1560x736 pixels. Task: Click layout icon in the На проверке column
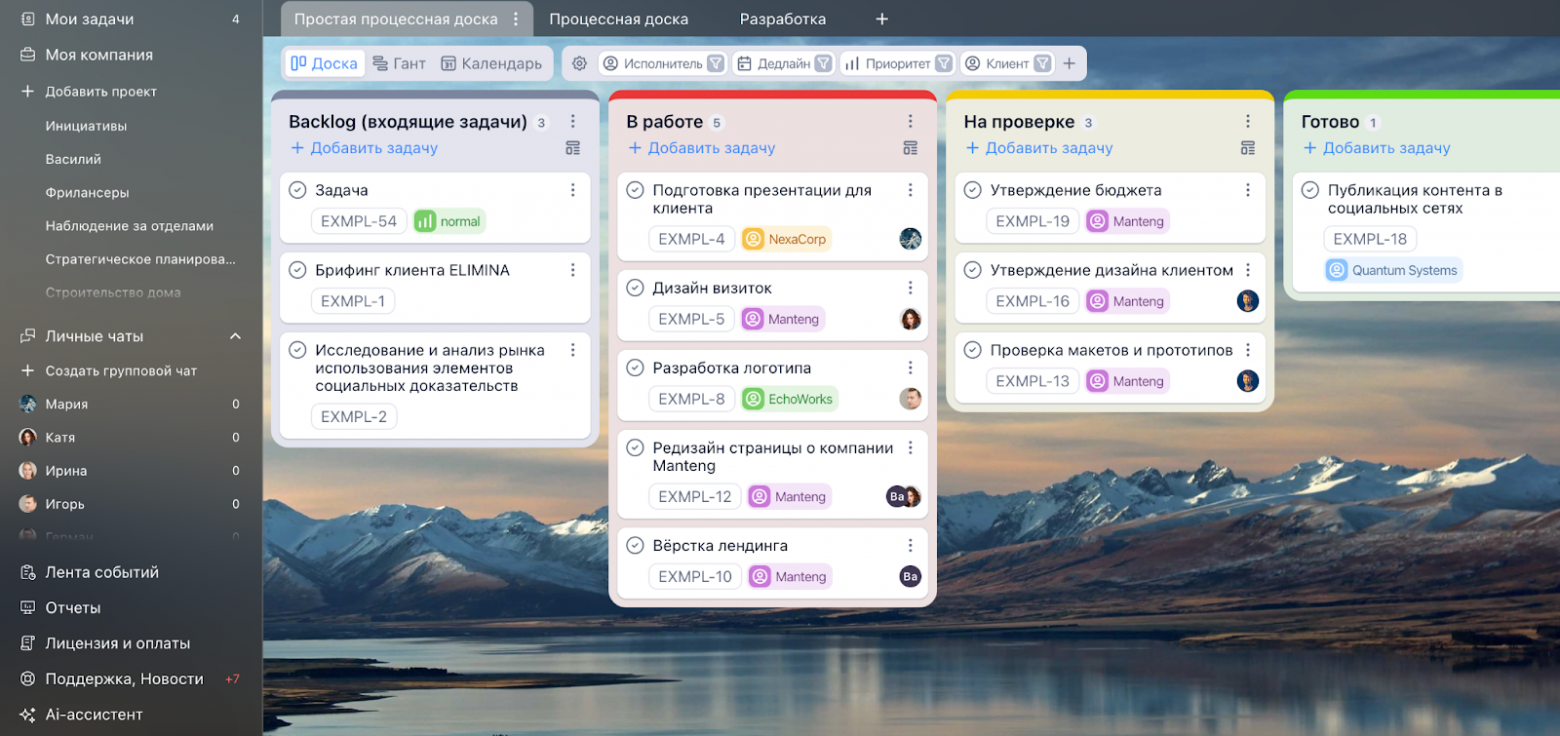[1247, 148]
